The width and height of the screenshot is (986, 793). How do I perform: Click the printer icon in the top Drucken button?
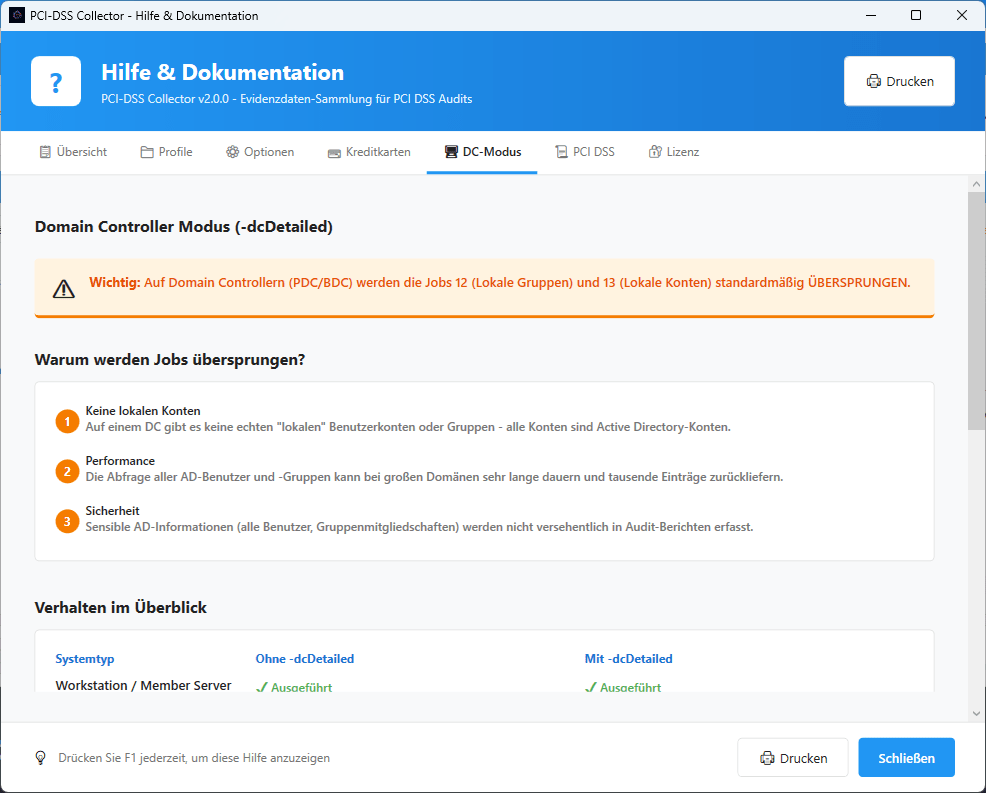875,80
